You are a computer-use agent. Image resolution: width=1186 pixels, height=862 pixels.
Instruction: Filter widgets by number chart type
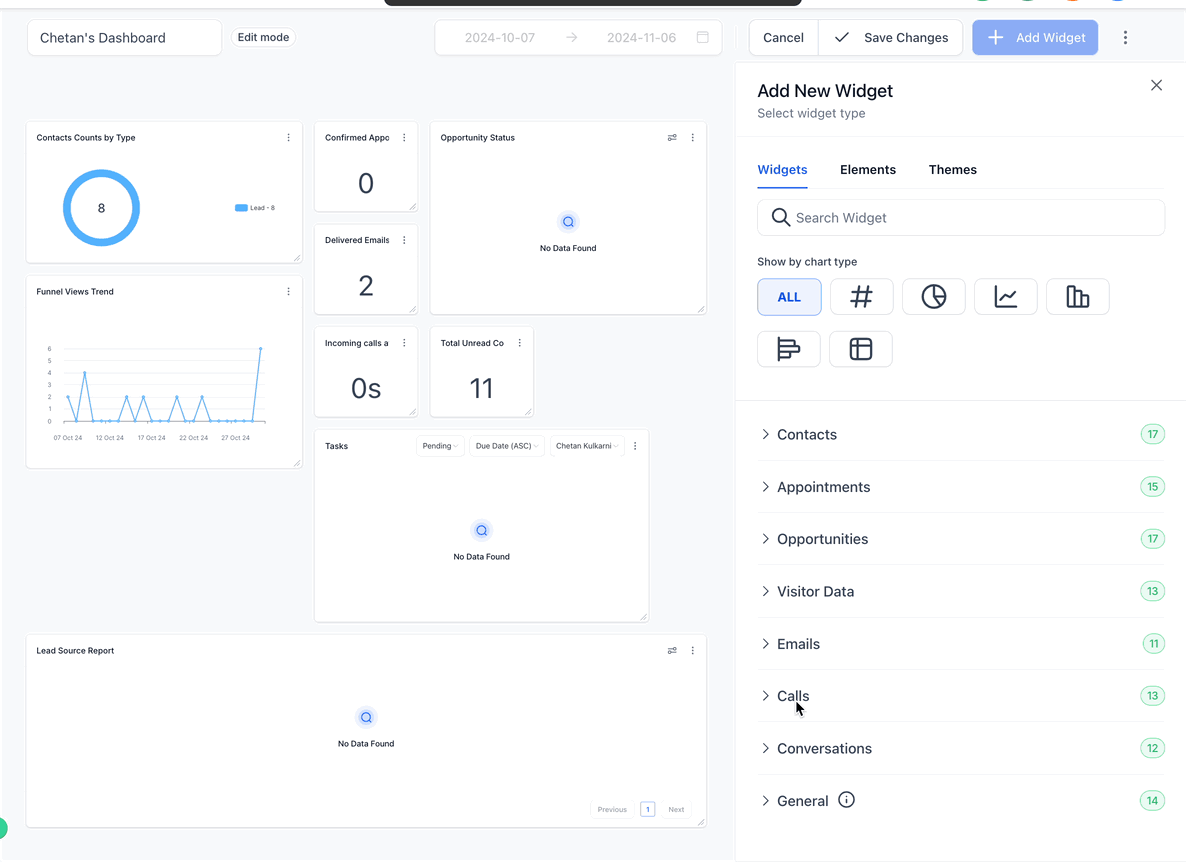(x=862, y=296)
